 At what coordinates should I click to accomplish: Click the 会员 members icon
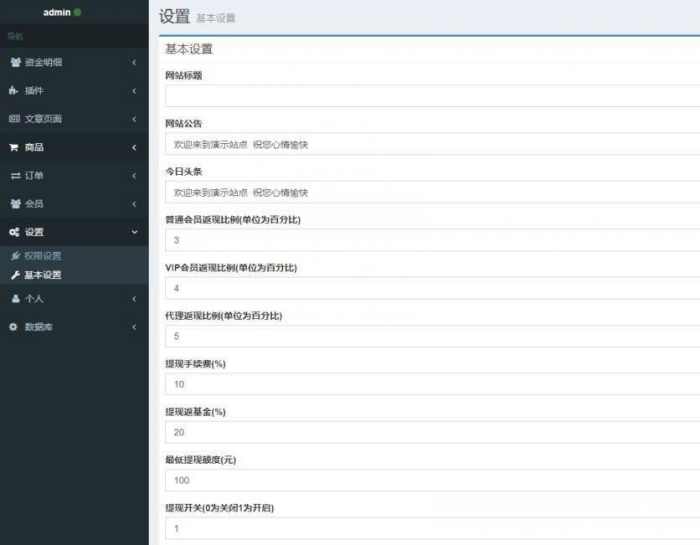tap(14, 203)
